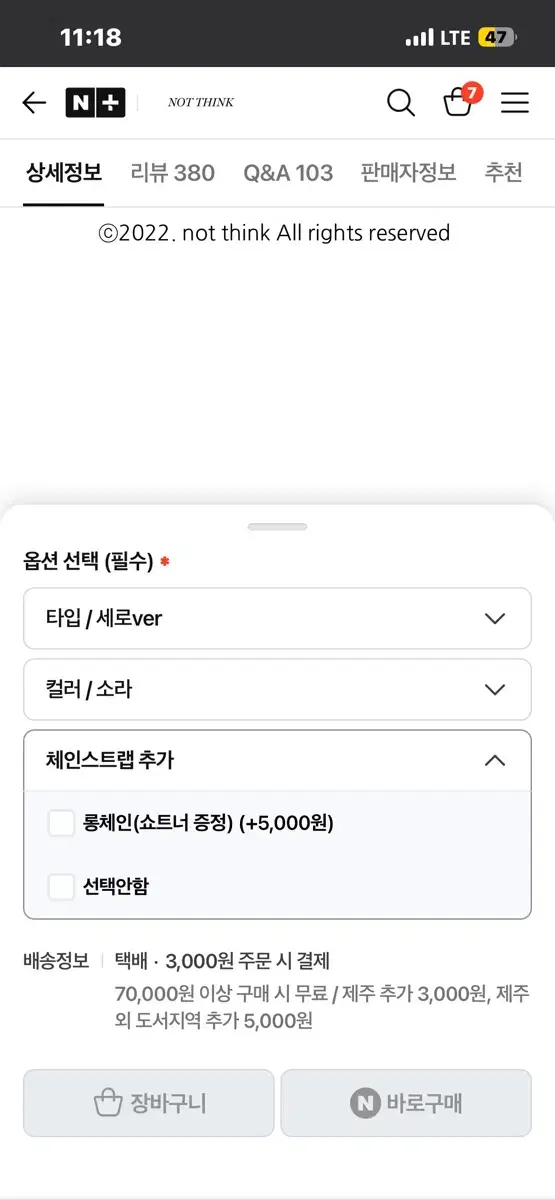Open the 판매자정보 tab

409,173
